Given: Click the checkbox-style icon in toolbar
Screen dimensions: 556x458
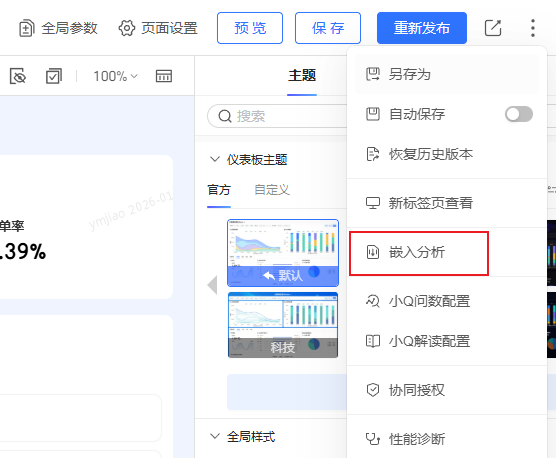Looking at the screenshot, I should tap(54, 76).
